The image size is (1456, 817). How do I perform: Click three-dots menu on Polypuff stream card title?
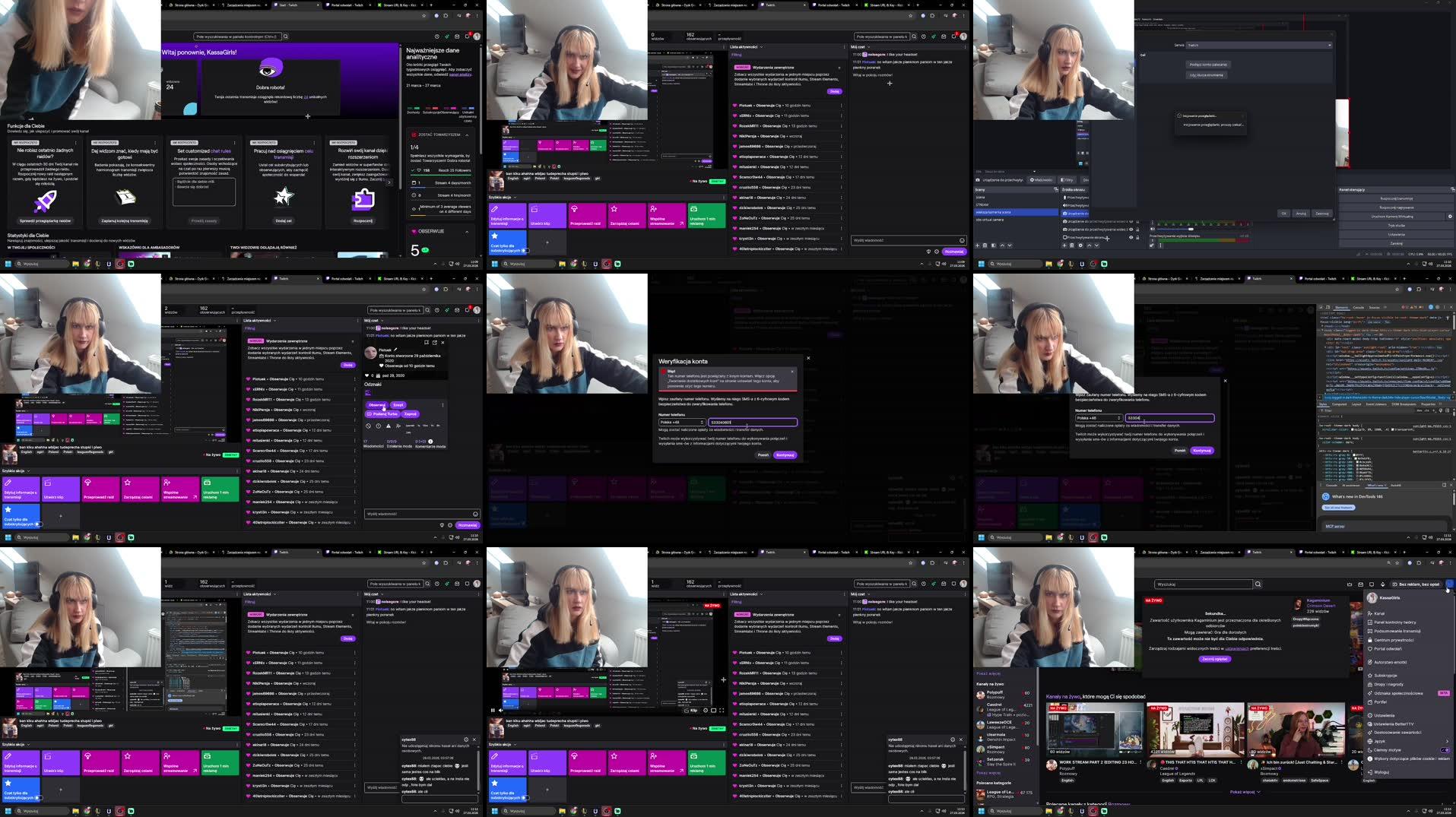point(1140,762)
